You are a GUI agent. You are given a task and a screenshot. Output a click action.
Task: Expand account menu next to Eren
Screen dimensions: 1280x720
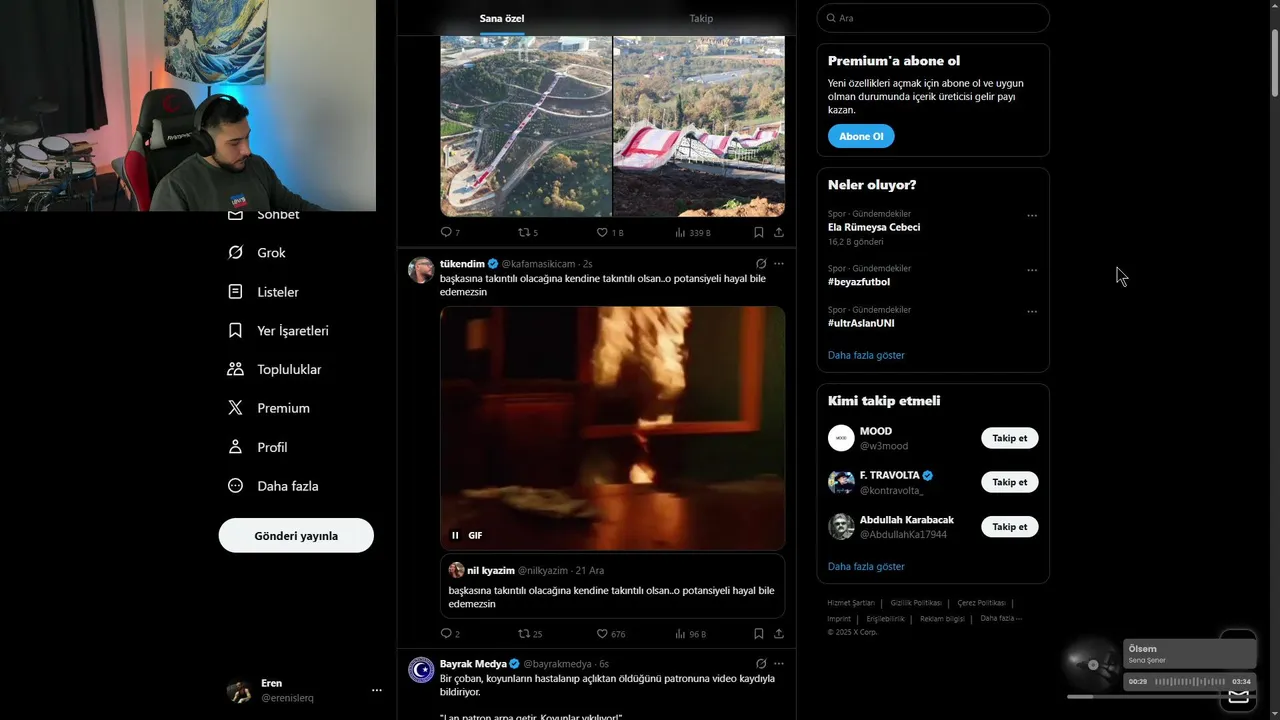click(377, 690)
